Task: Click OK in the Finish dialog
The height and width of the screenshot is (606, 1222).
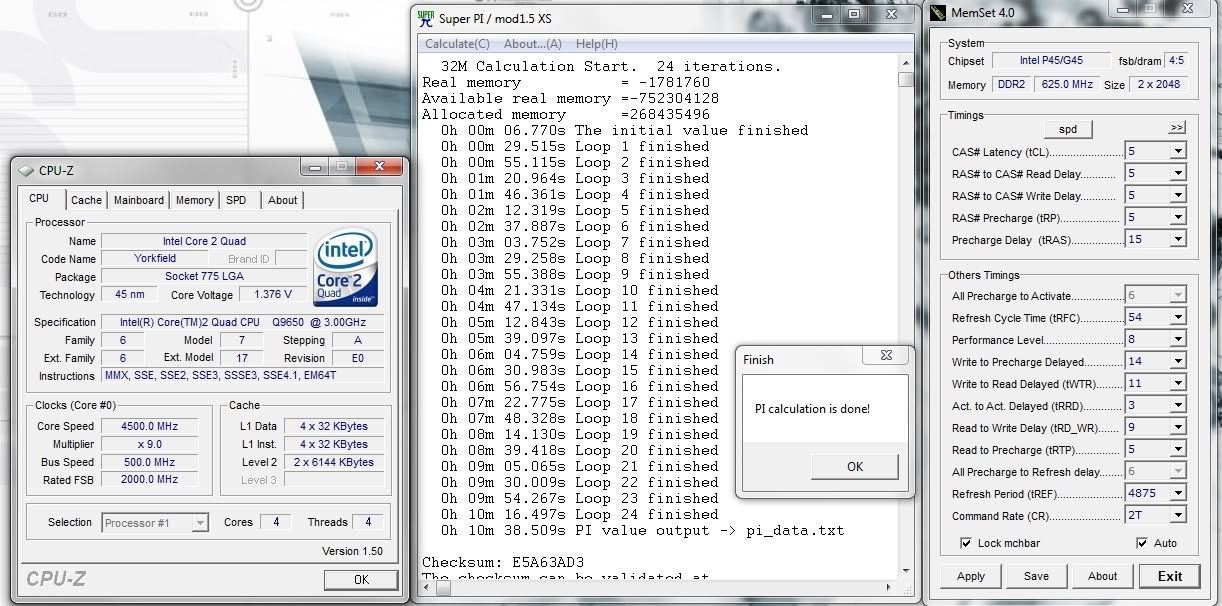Action: (x=855, y=466)
